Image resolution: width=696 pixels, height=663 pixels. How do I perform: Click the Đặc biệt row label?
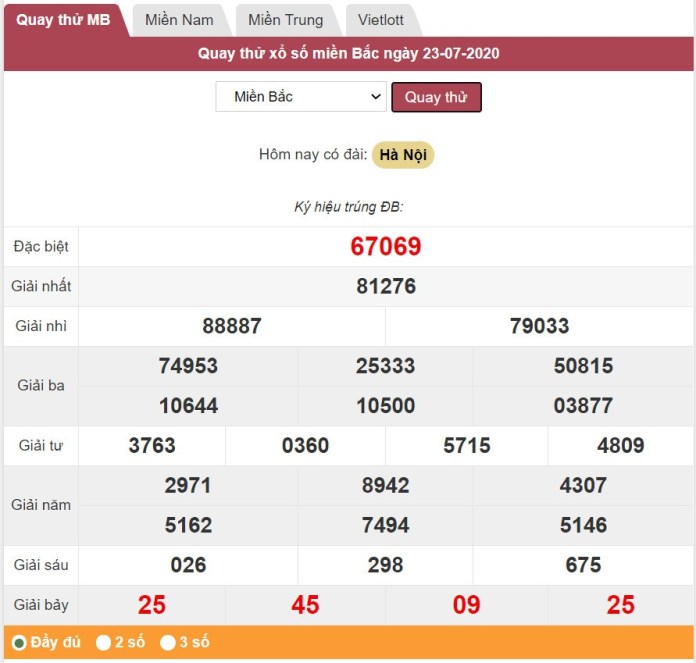[x=40, y=247]
